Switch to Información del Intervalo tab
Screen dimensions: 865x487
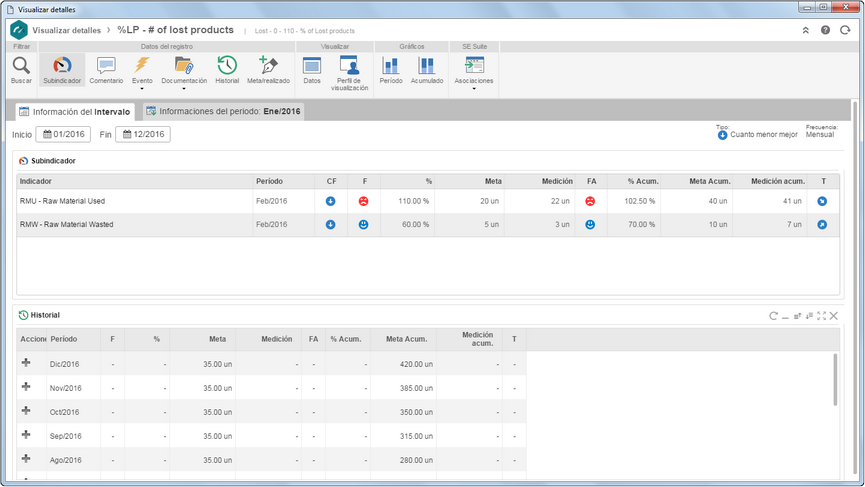[75, 111]
